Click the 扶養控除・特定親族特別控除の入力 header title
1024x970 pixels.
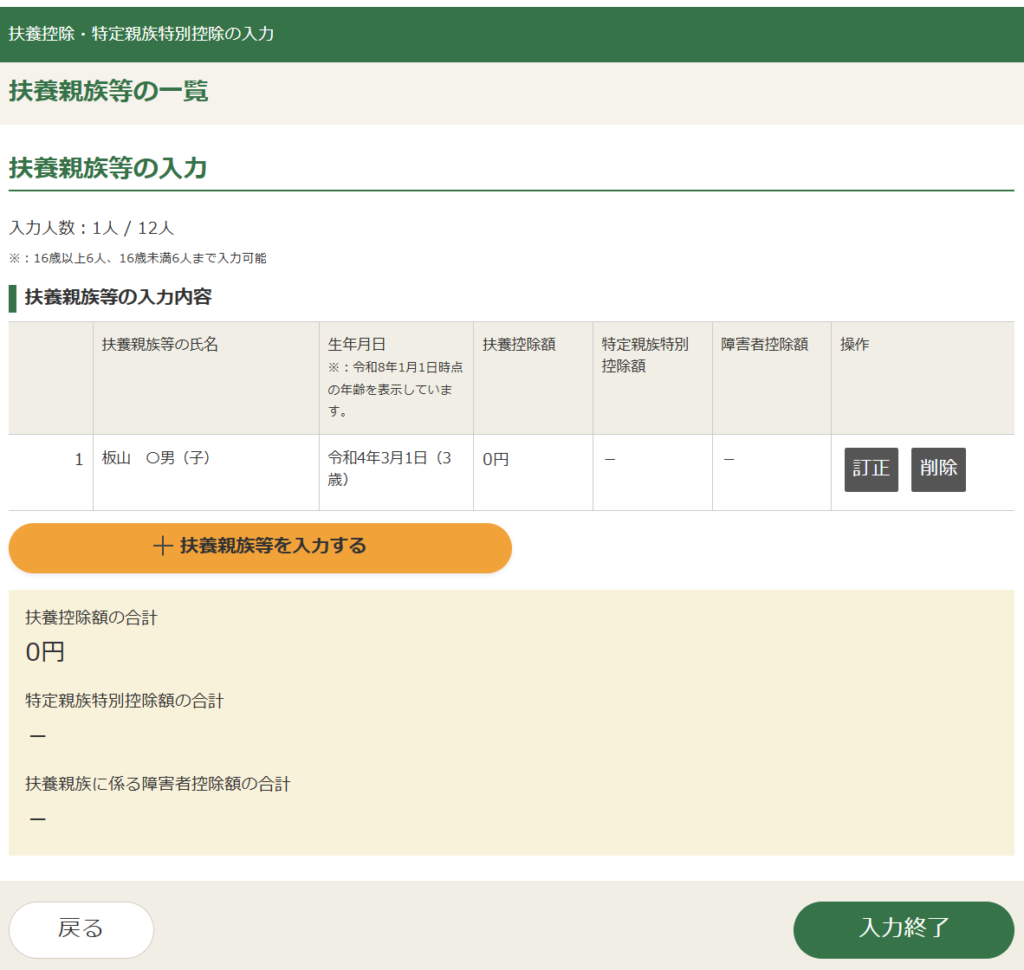click(x=141, y=34)
